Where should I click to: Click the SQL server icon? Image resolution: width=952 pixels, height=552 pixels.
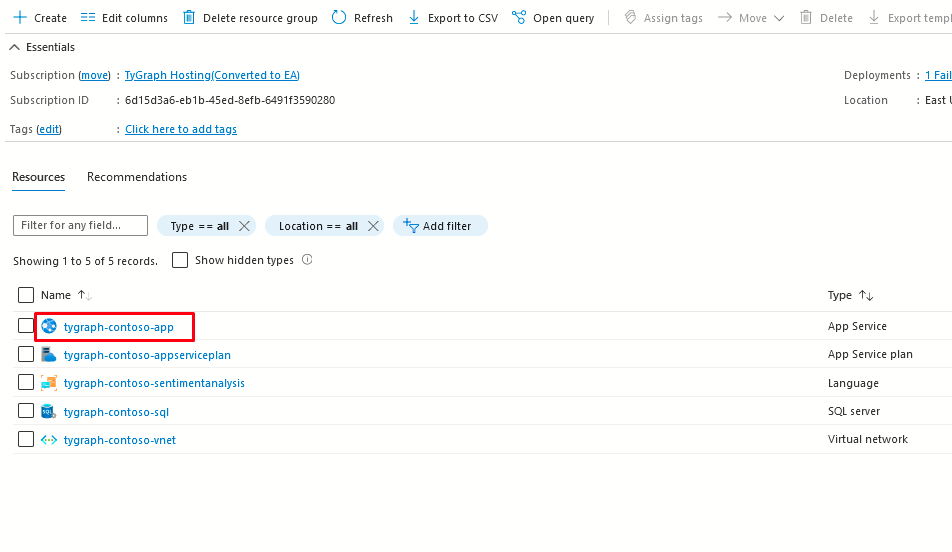(49, 412)
